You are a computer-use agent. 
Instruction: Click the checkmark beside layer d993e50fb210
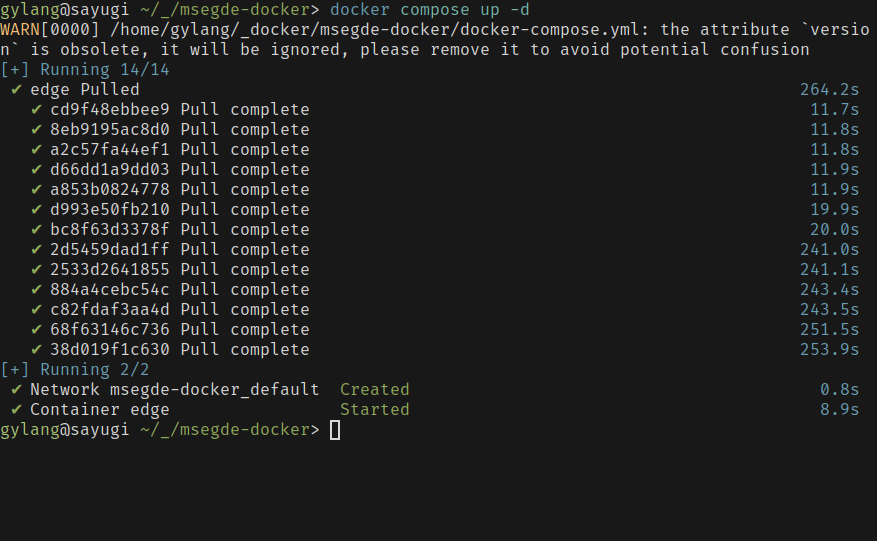(36, 210)
